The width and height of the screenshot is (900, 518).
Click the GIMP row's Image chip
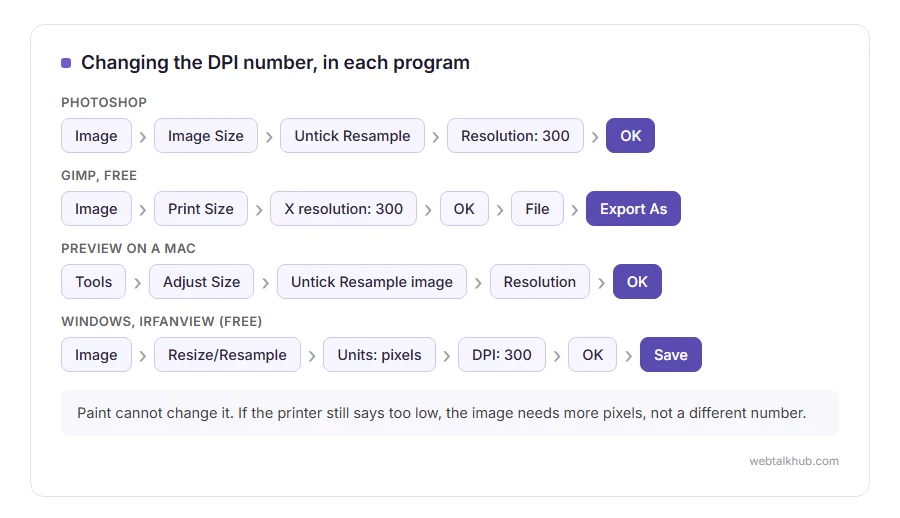coord(96,208)
